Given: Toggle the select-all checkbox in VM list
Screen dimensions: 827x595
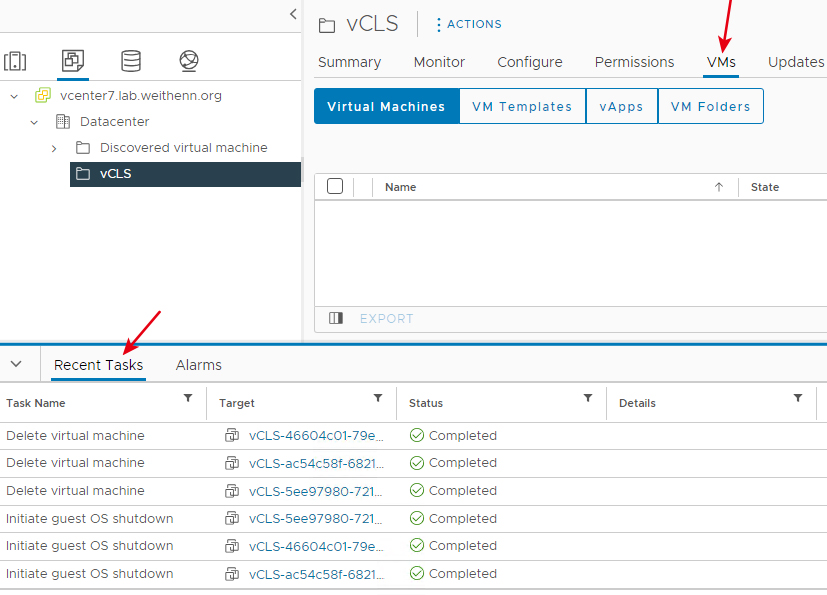Looking at the screenshot, I should pyautogui.click(x=335, y=186).
